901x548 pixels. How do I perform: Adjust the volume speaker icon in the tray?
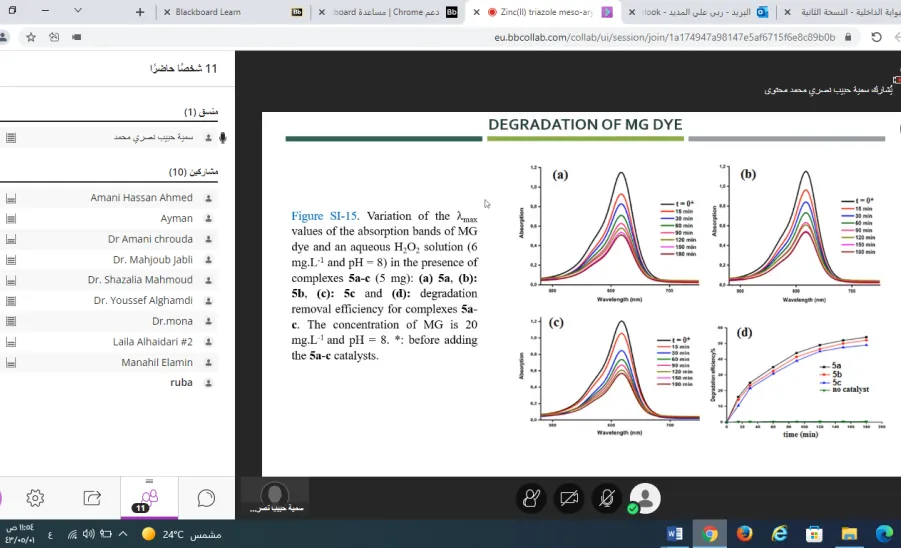pos(88,534)
